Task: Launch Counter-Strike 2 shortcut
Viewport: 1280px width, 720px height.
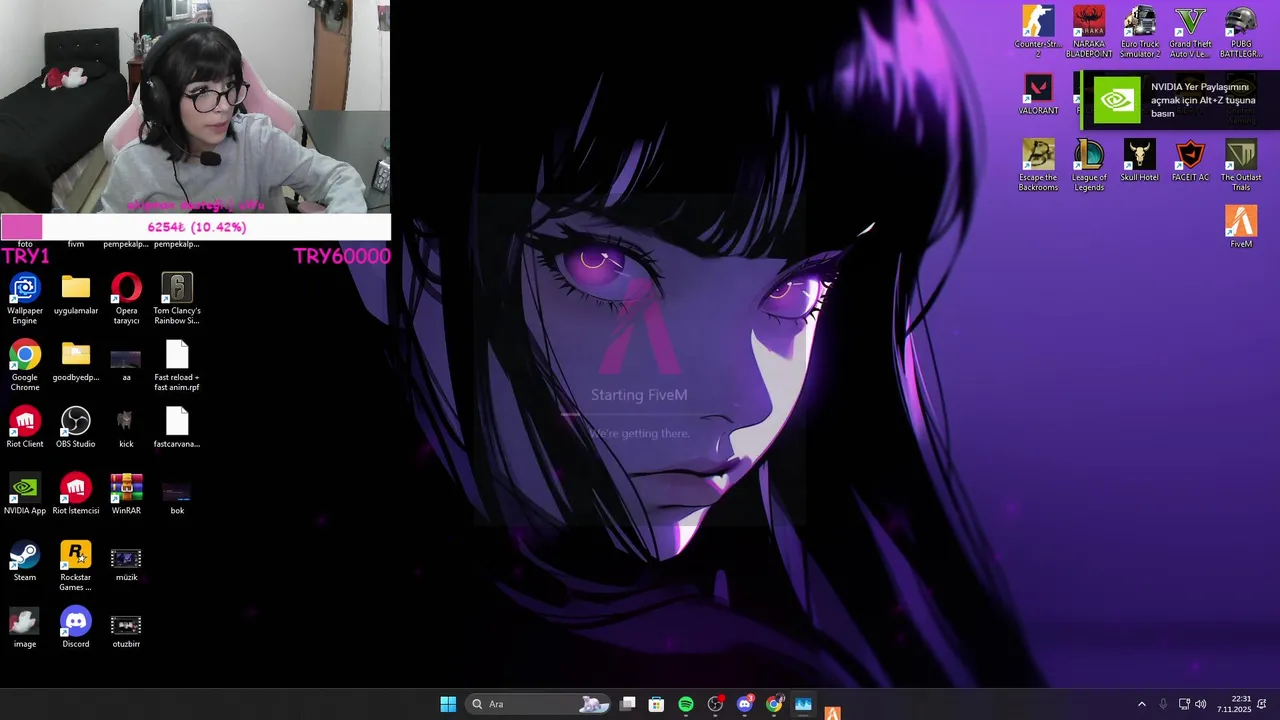Action: coord(1038,32)
